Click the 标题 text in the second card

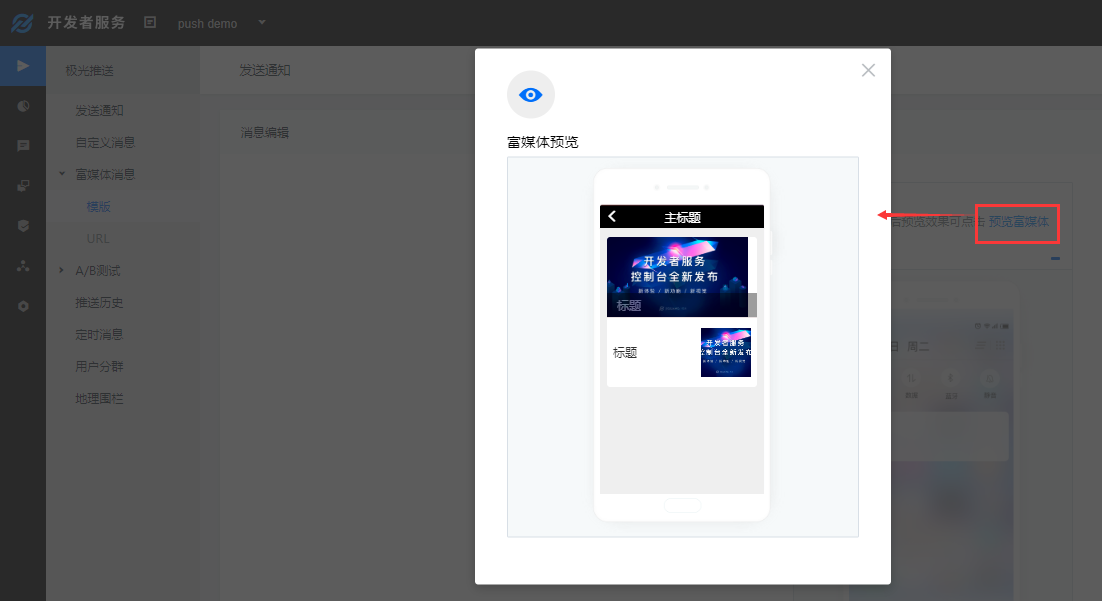625,353
